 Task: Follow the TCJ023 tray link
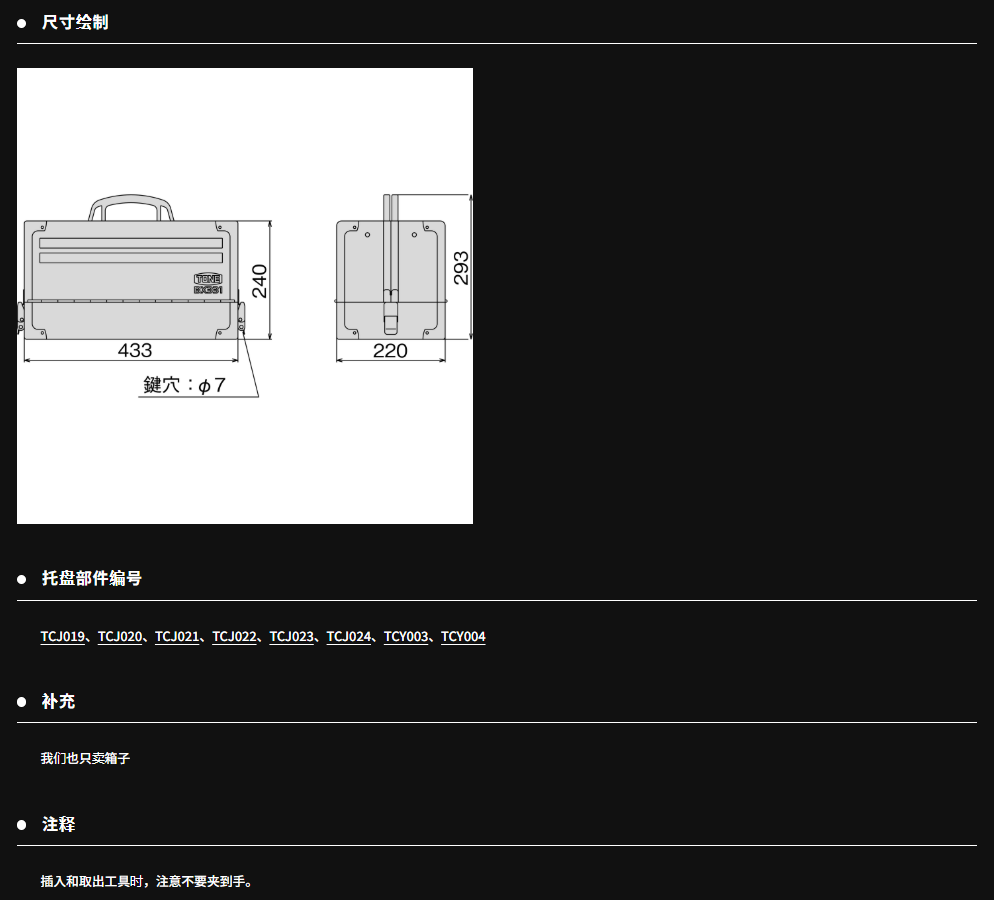pyautogui.click(x=291, y=637)
